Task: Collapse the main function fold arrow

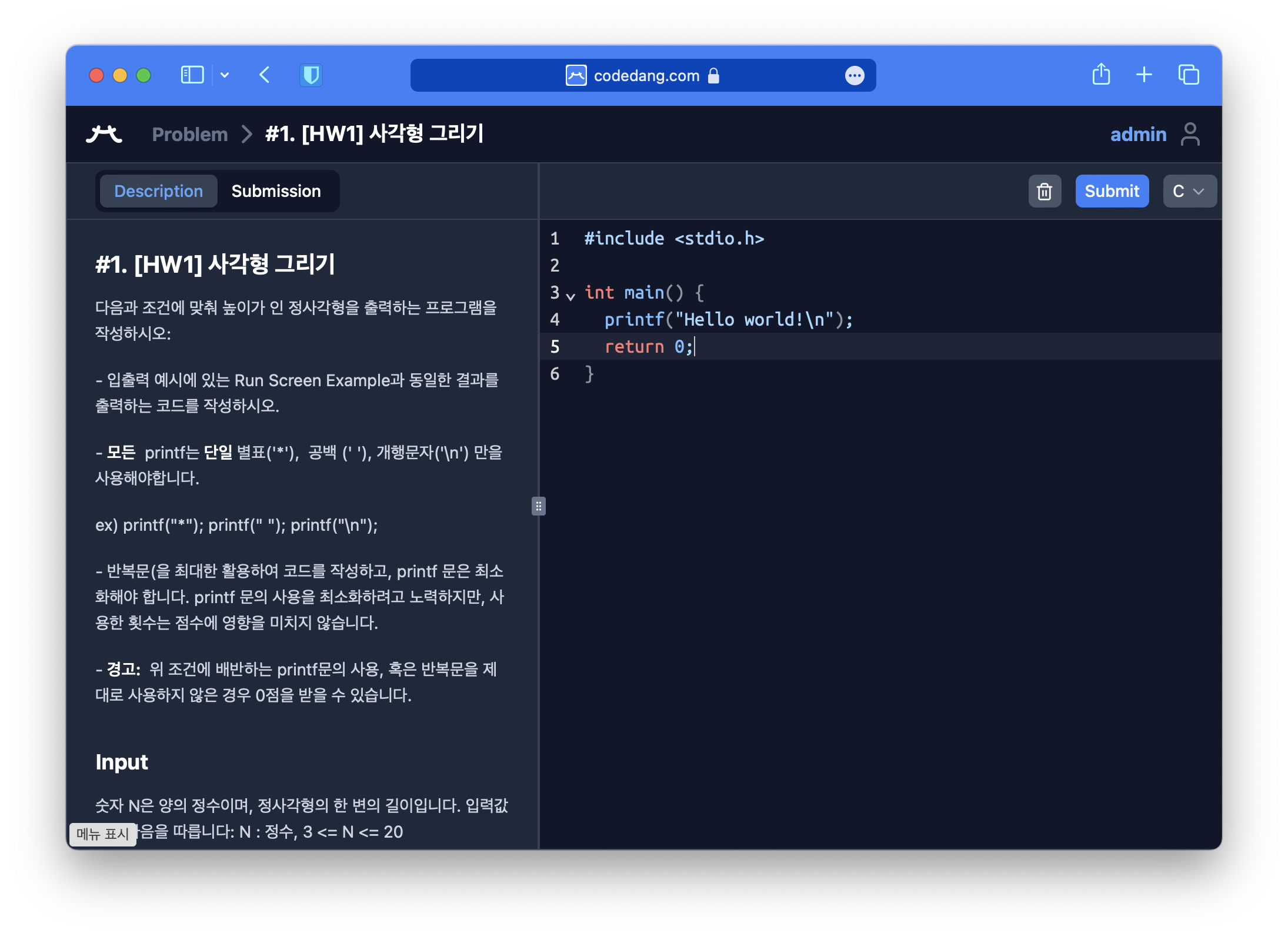Action: tap(570, 296)
